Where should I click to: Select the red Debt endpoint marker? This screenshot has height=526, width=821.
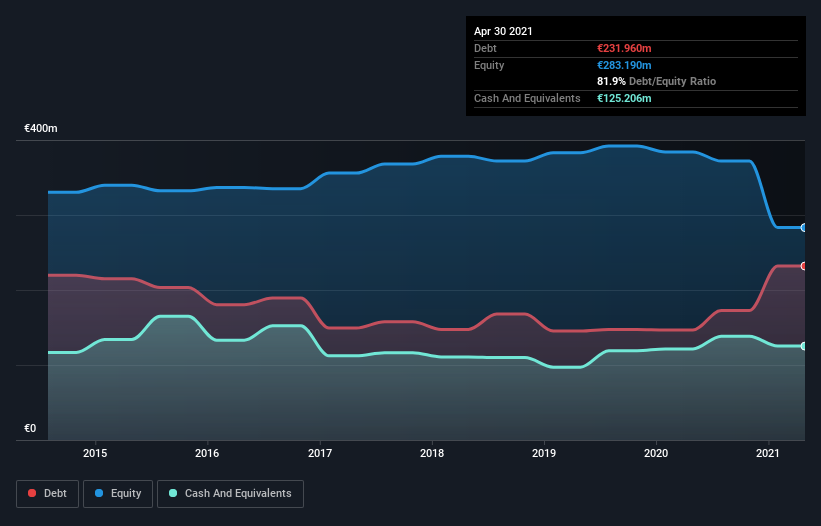point(804,266)
